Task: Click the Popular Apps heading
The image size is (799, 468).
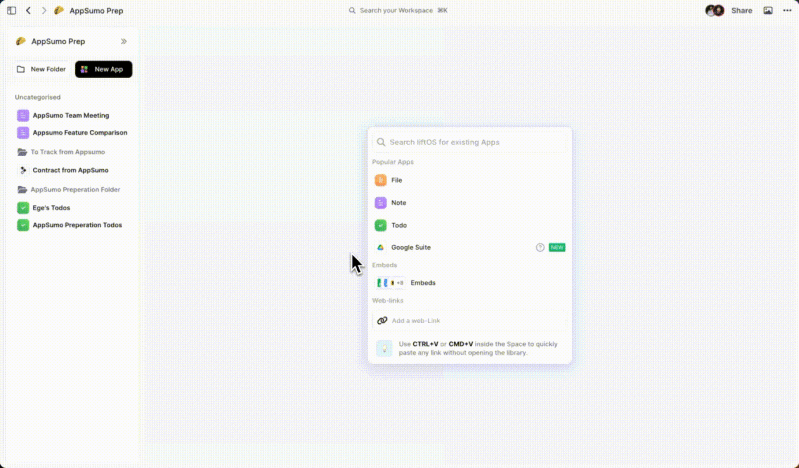Action: tap(393, 162)
